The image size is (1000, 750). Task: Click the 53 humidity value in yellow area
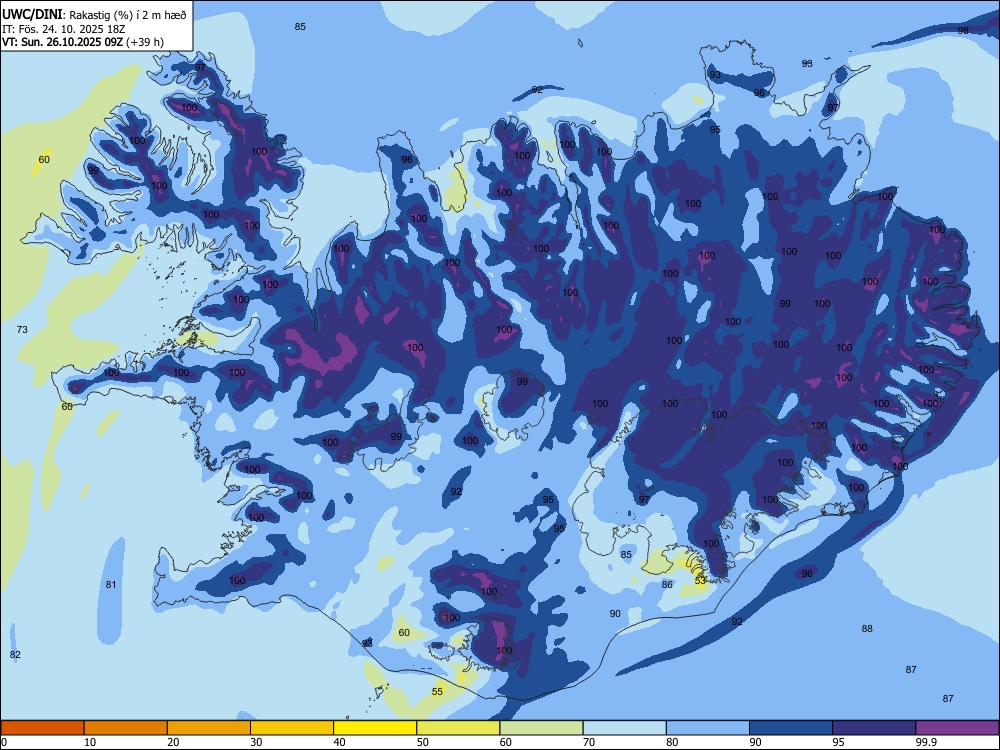pyautogui.click(x=700, y=581)
